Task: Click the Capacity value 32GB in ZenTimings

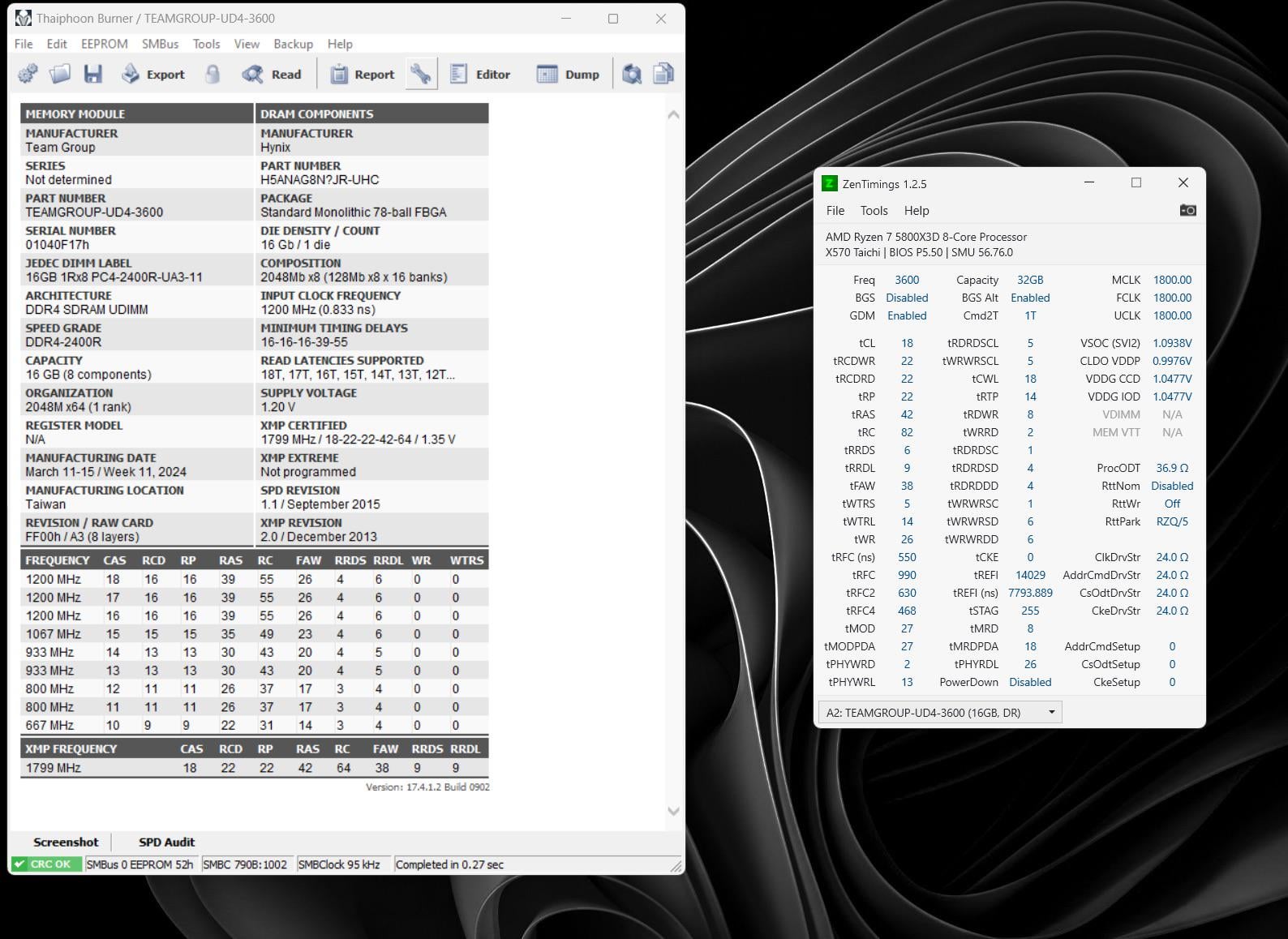Action: click(1030, 280)
